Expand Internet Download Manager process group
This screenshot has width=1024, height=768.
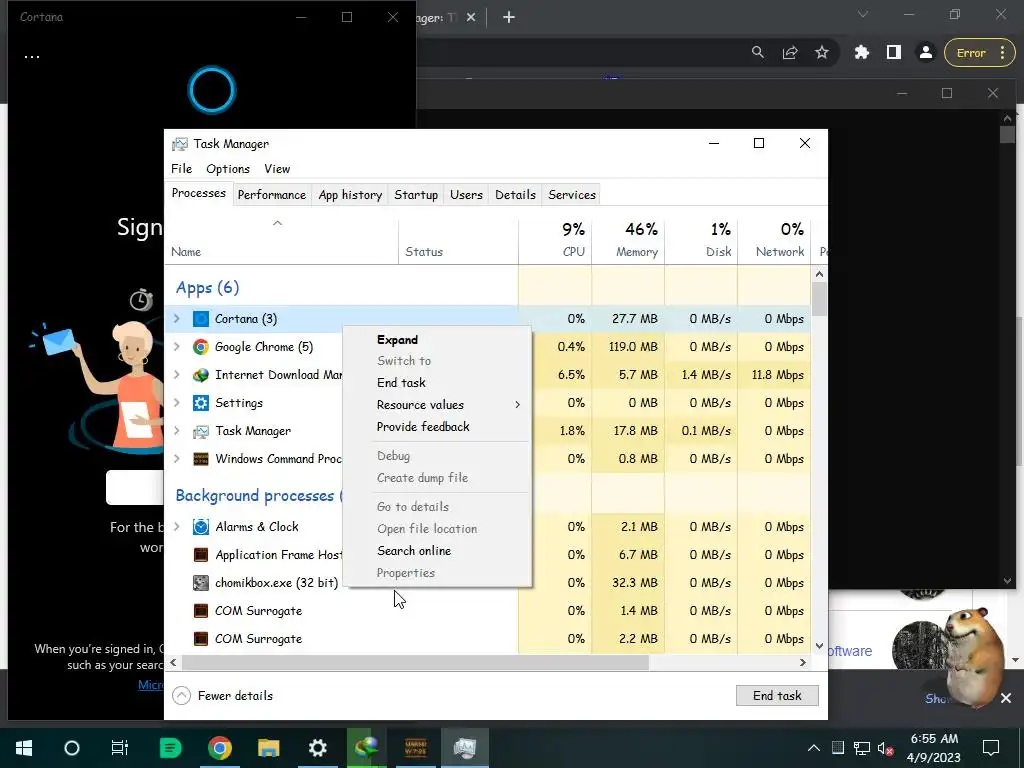[177, 375]
